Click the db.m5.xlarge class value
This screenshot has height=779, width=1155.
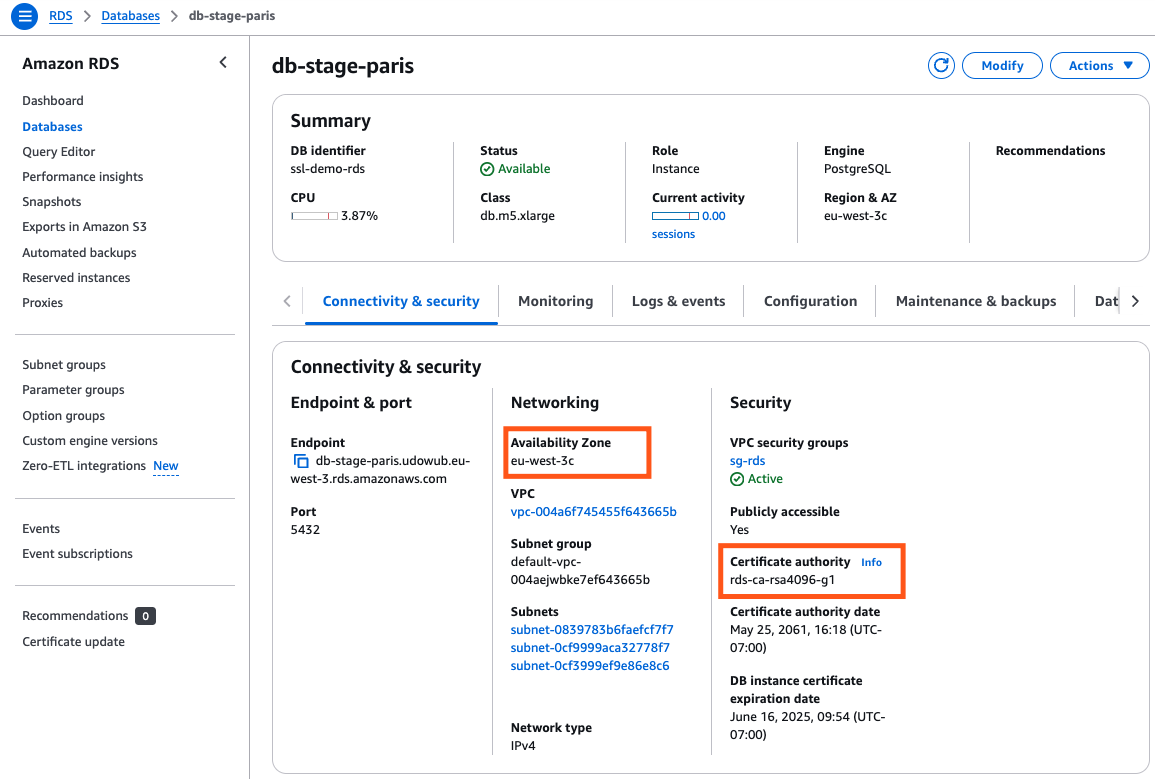click(517, 216)
